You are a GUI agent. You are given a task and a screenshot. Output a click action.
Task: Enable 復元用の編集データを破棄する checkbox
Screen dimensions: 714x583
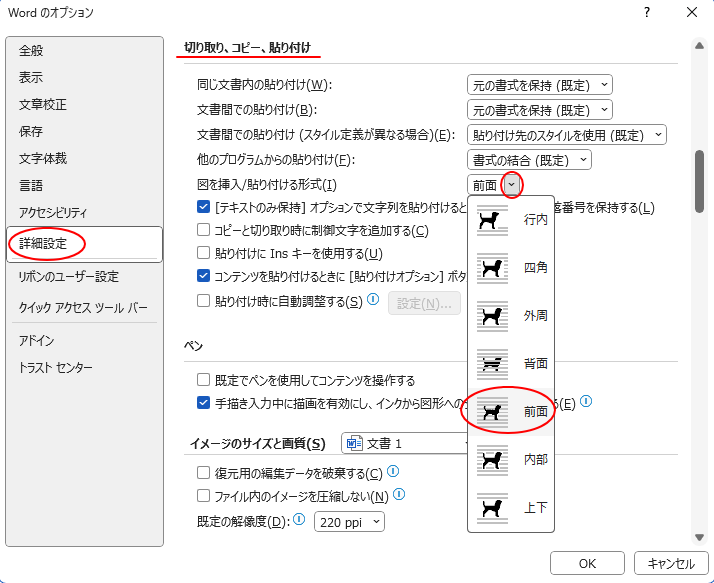tap(203, 472)
